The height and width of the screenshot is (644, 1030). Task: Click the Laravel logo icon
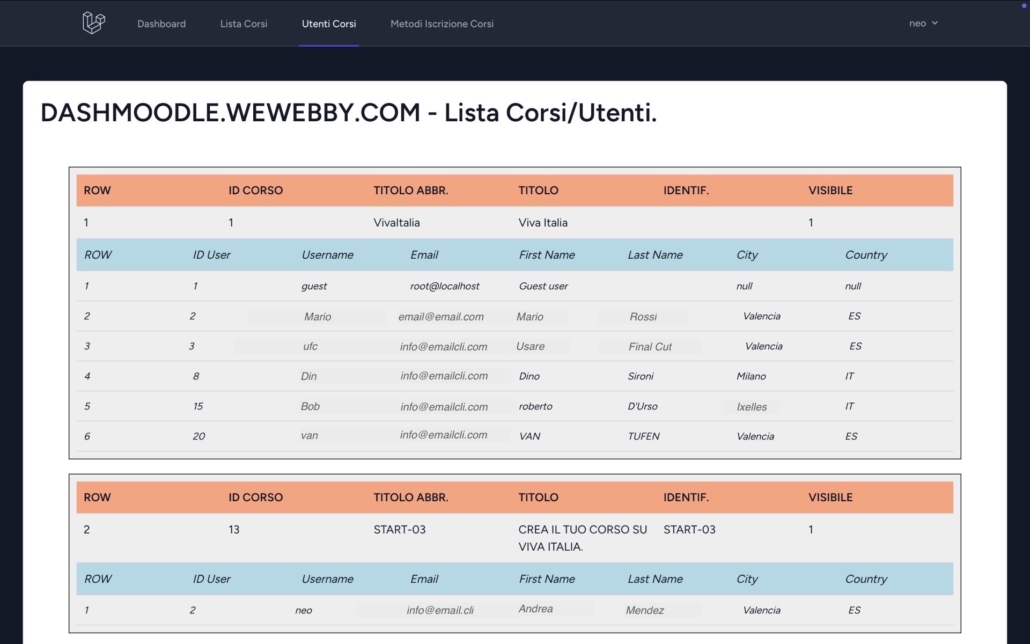point(93,23)
